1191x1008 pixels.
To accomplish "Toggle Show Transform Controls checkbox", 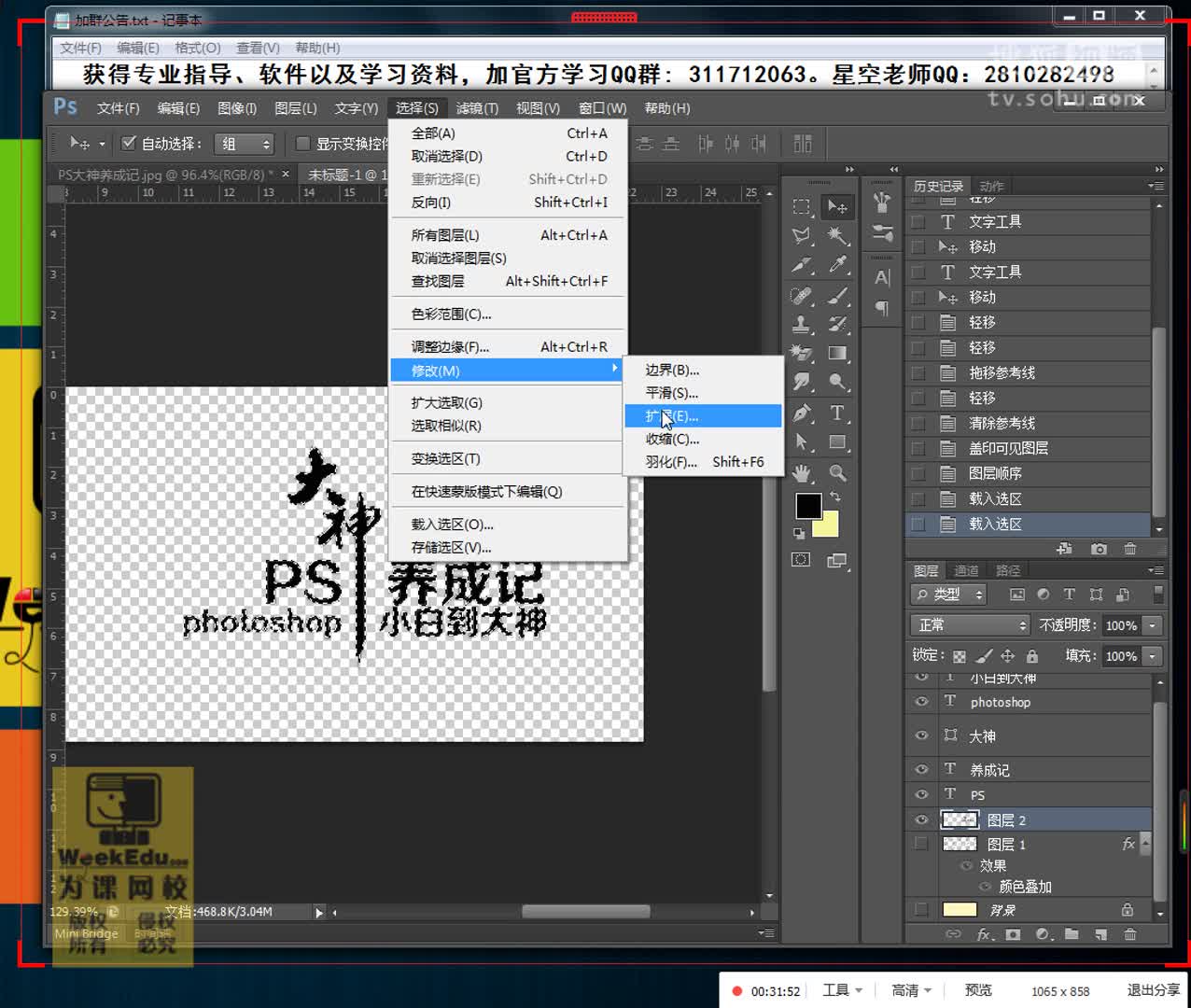I will point(302,143).
